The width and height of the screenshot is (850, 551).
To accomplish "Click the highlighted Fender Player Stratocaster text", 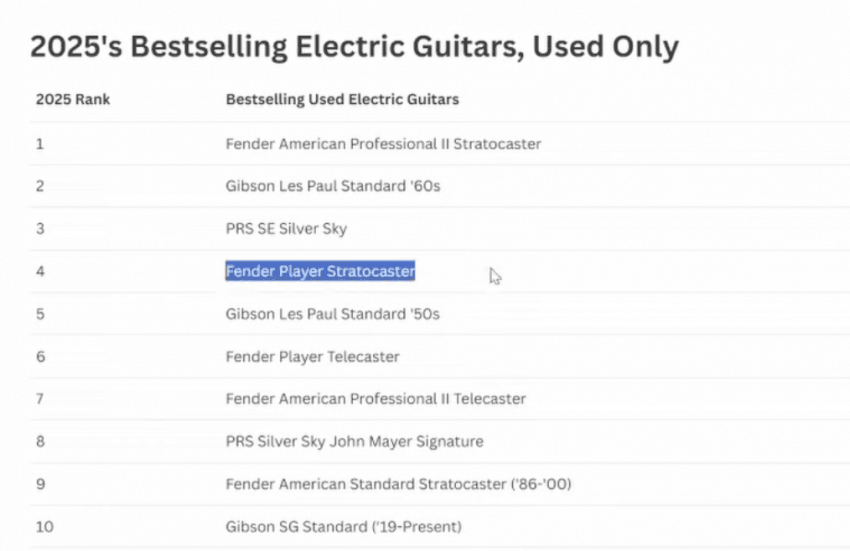I will coord(320,271).
